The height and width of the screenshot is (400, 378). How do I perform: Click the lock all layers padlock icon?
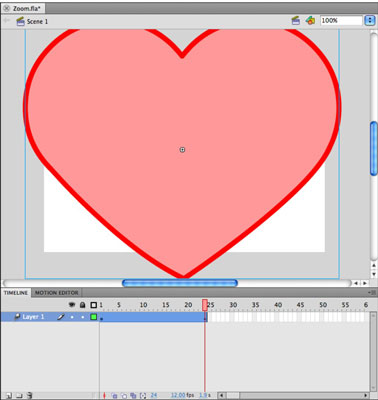pos(82,305)
